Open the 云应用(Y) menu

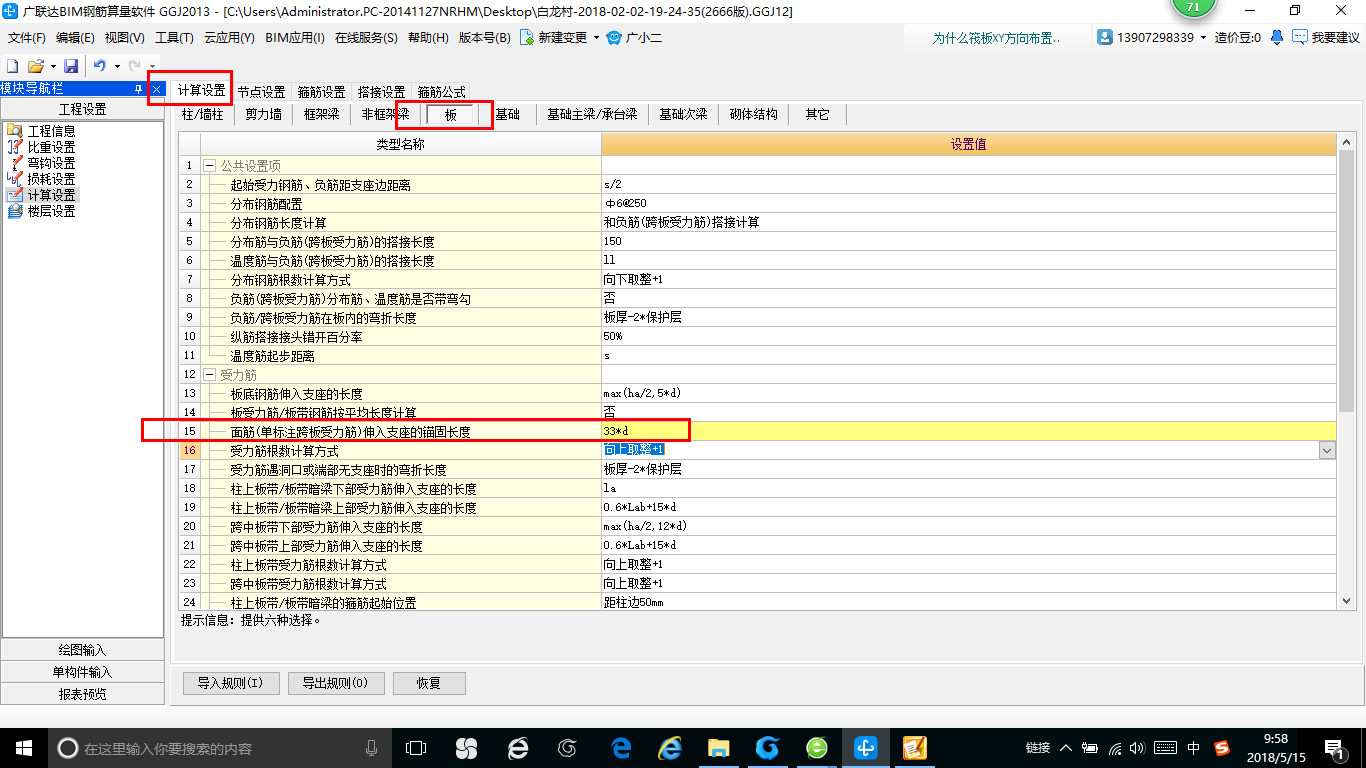coord(229,38)
